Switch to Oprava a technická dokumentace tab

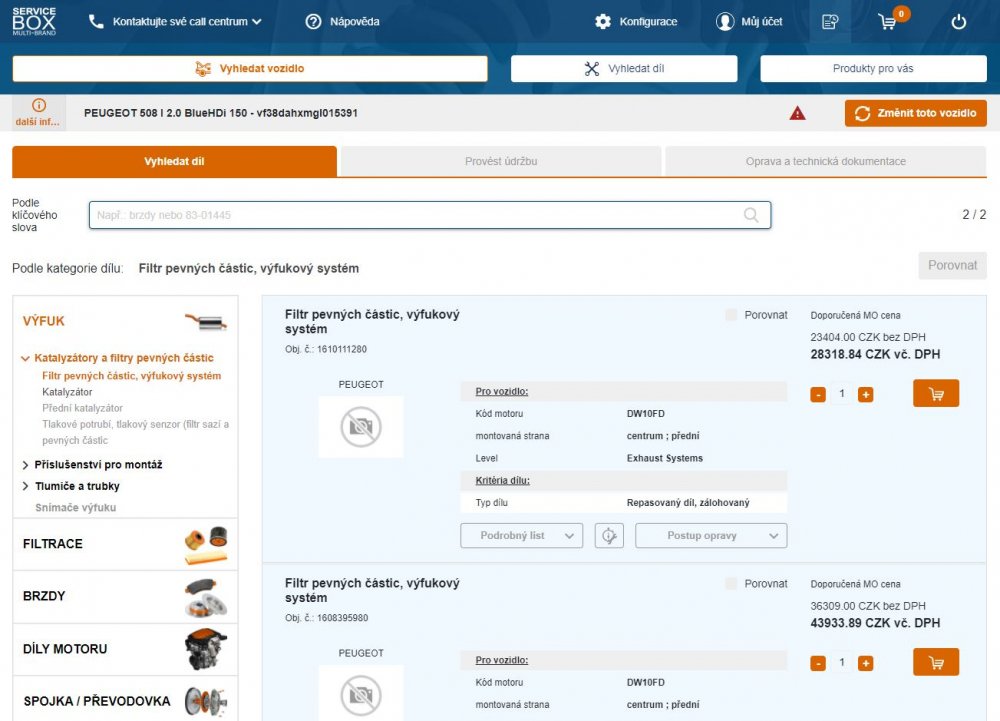(x=826, y=161)
